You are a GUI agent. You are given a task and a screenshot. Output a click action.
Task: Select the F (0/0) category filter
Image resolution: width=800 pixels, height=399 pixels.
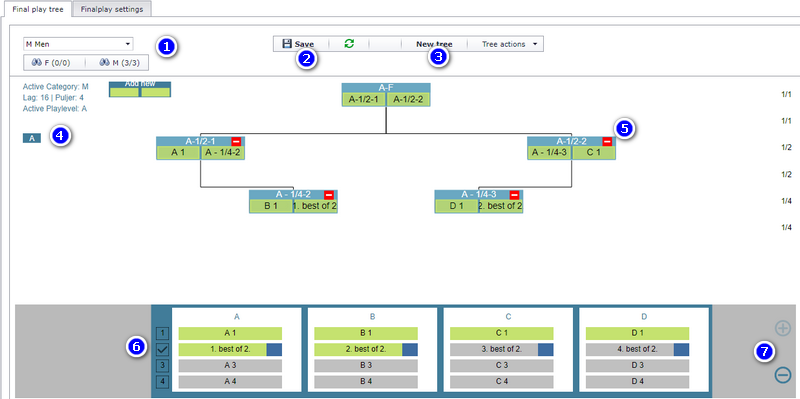coord(51,62)
